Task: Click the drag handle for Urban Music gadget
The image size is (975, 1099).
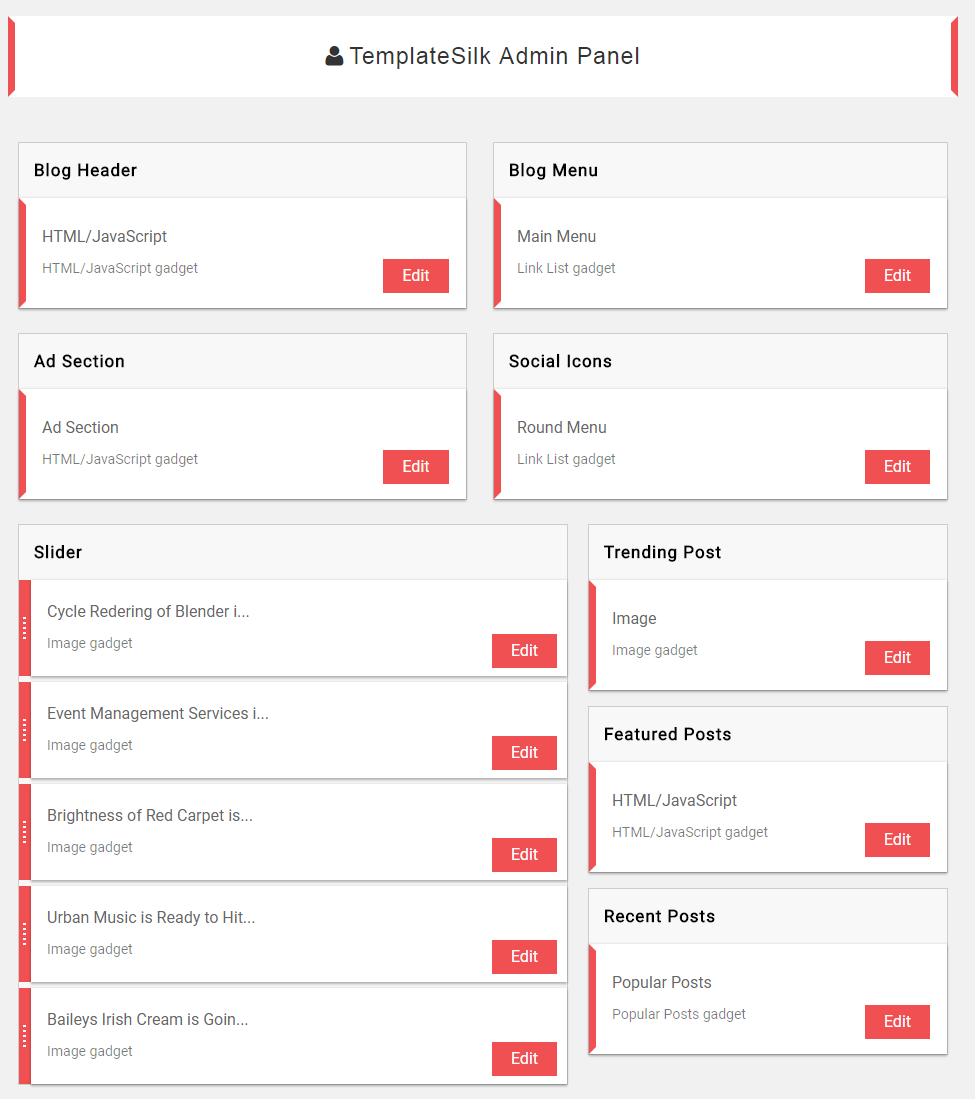Action: 25,934
